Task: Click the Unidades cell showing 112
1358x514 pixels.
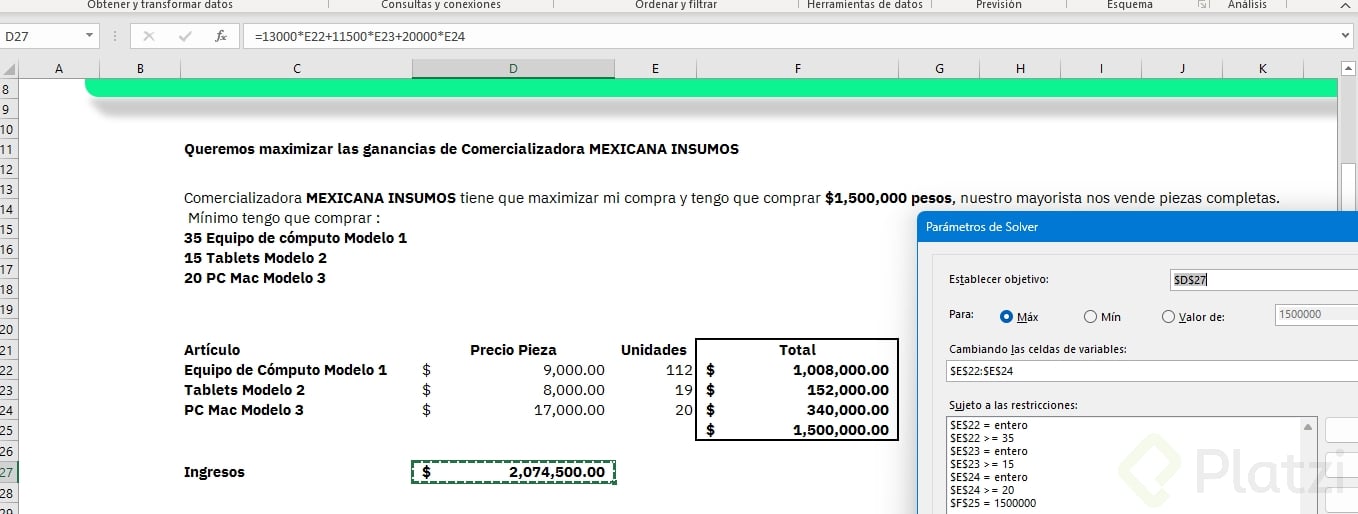Action: (x=655, y=370)
